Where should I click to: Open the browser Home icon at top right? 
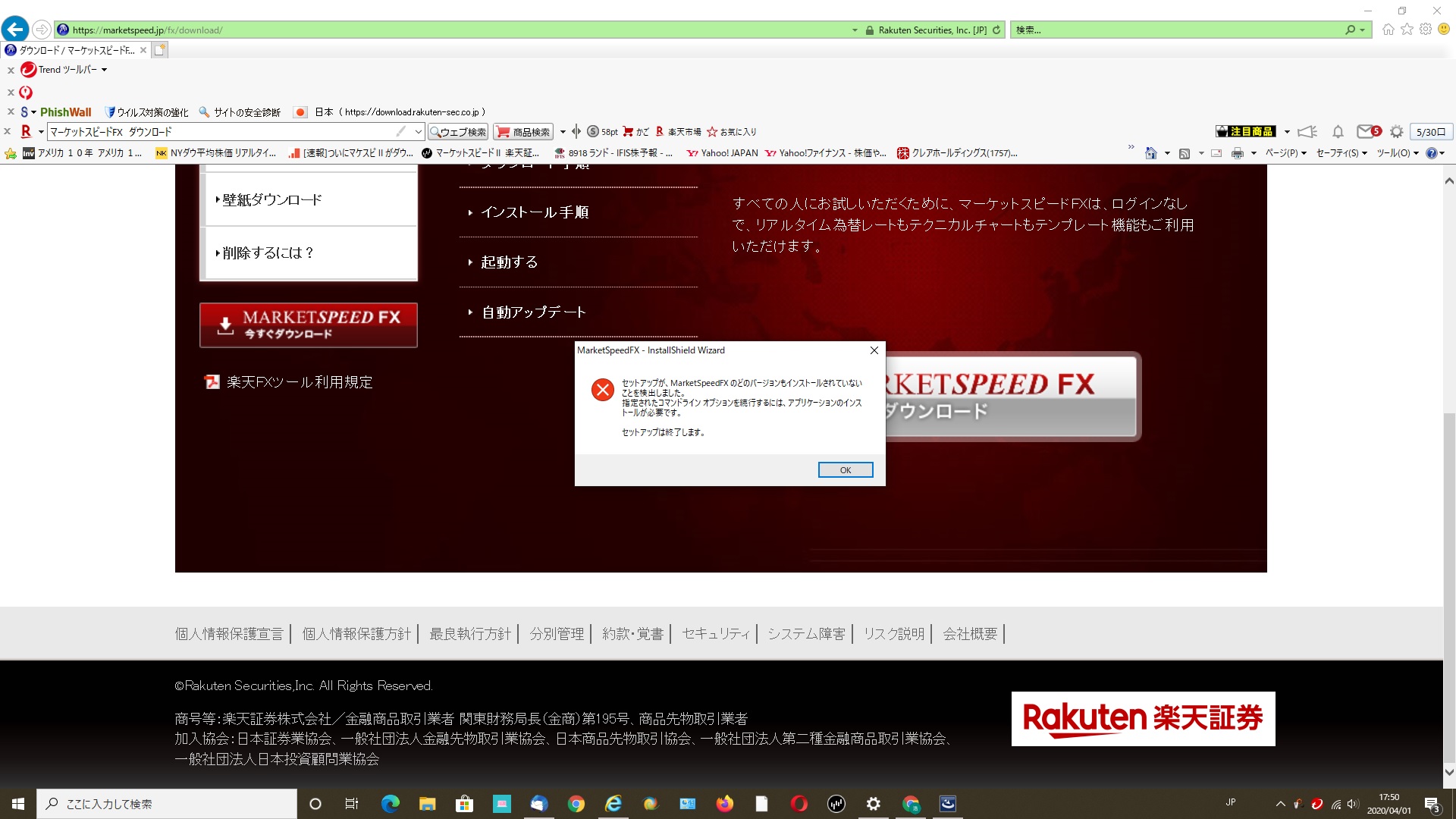(1388, 30)
